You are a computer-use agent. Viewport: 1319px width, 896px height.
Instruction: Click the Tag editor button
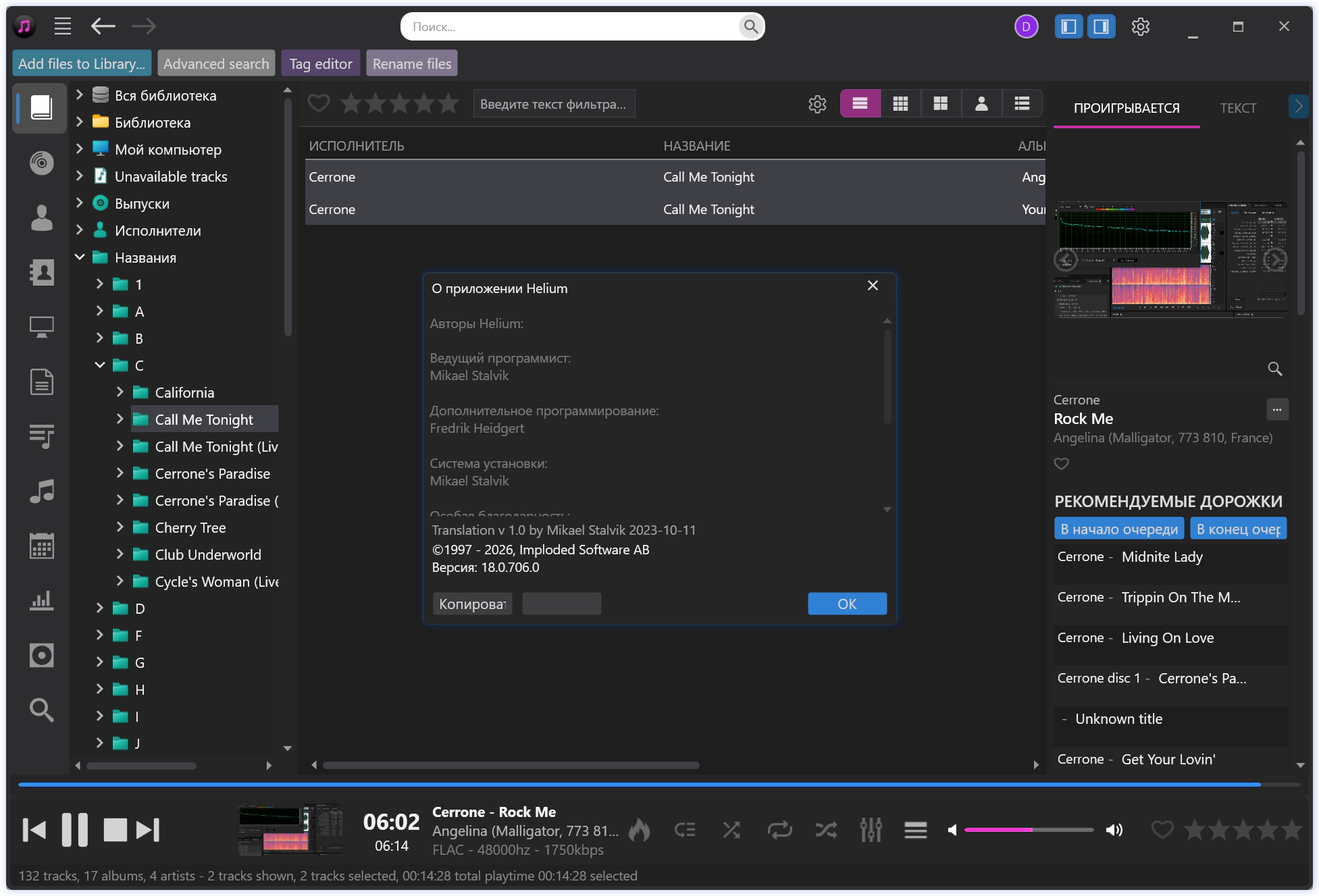321,63
